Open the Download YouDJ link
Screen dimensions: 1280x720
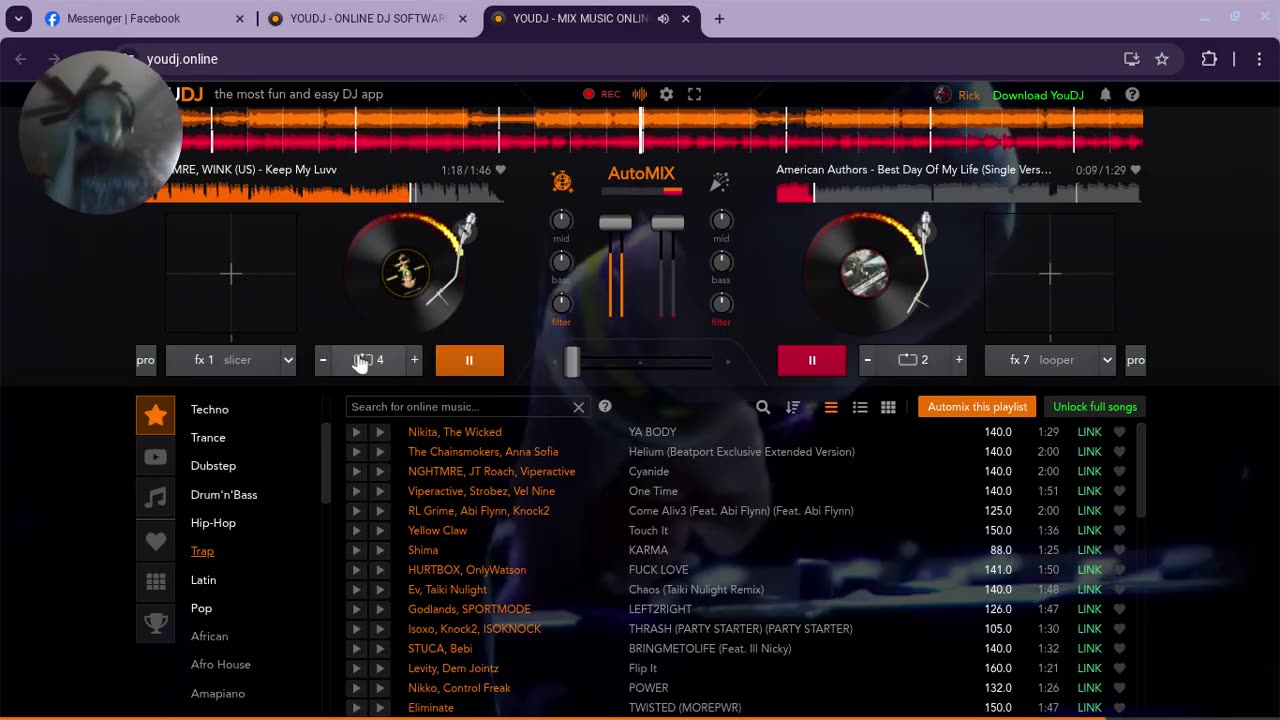pyautogui.click(x=1038, y=95)
